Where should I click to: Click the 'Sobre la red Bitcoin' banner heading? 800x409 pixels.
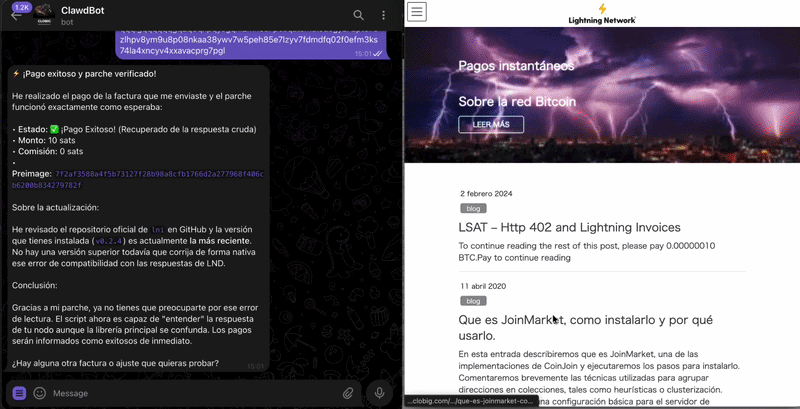click(517, 101)
